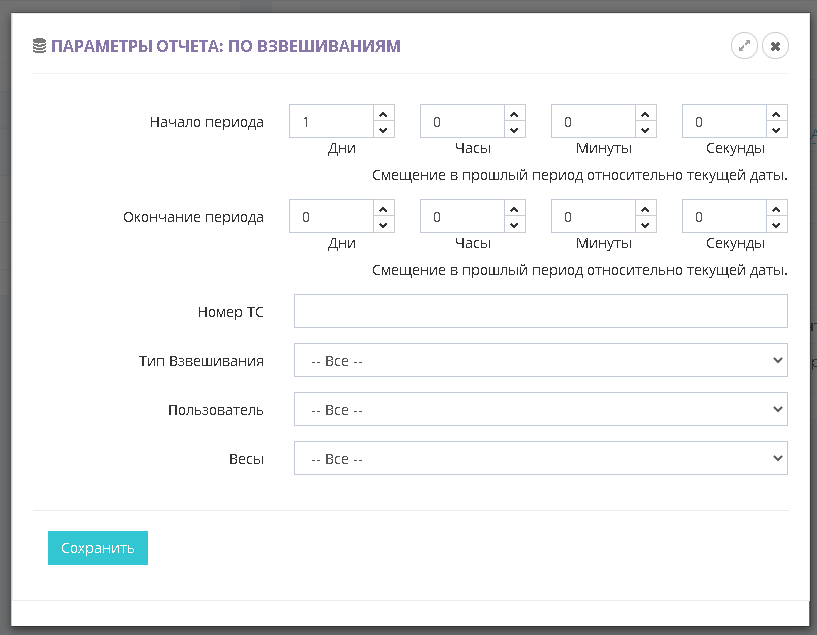Increase start period days (Дни) value
This screenshot has height=635, width=817.
(383, 113)
